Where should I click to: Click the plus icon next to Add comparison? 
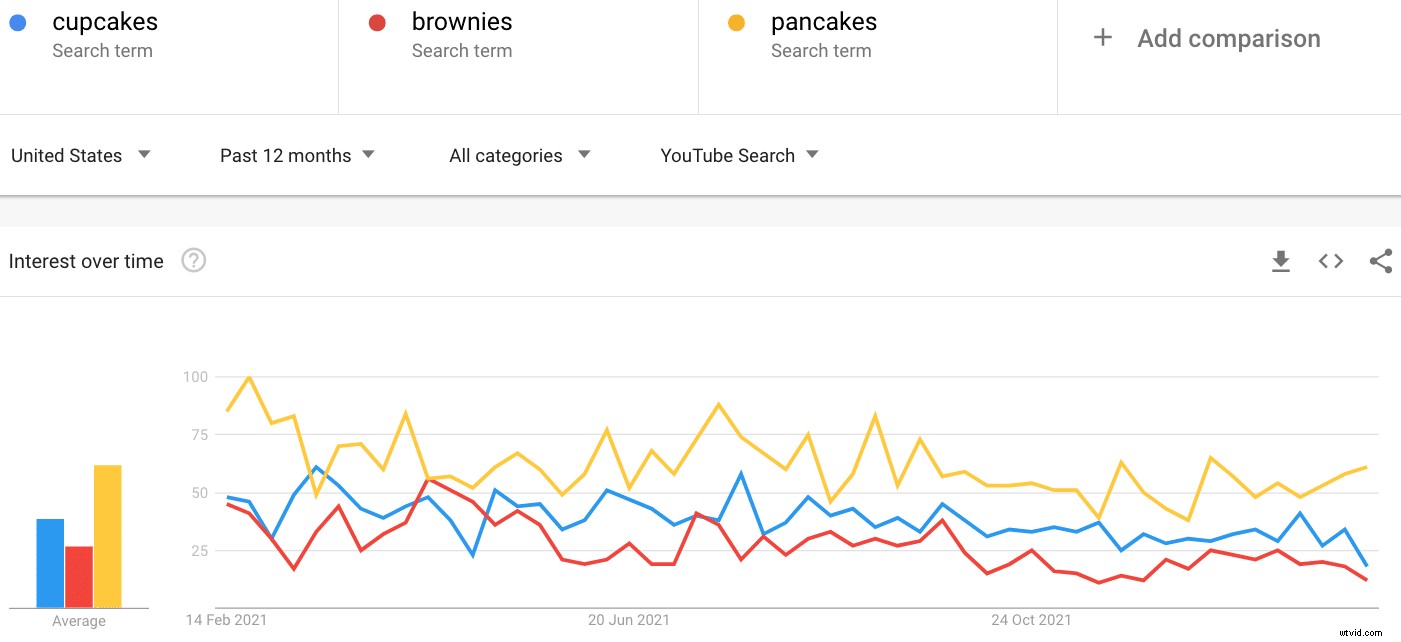coord(1102,38)
